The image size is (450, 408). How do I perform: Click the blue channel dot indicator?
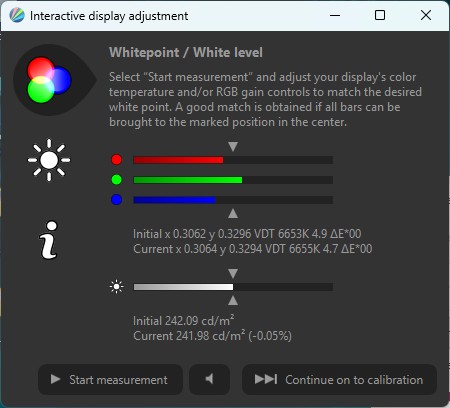116,200
